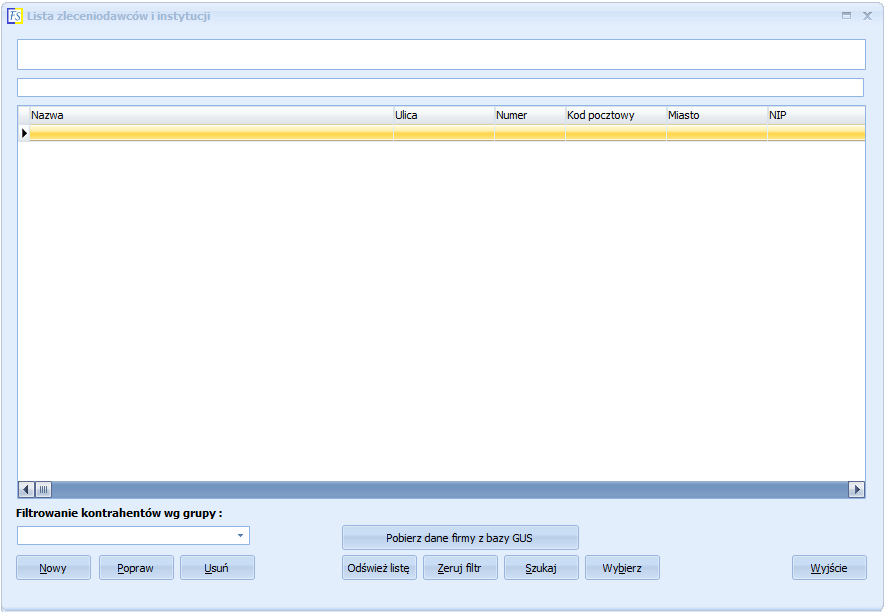Image resolution: width=885 pixels, height=612 pixels.
Task: Sort by the Nazwa column header
Action: click(211, 115)
